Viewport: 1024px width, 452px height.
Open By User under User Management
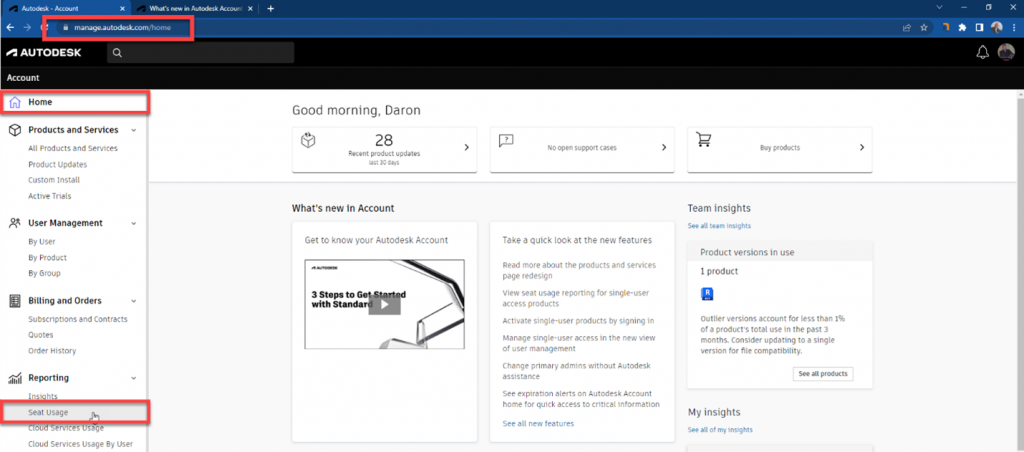click(x=42, y=242)
